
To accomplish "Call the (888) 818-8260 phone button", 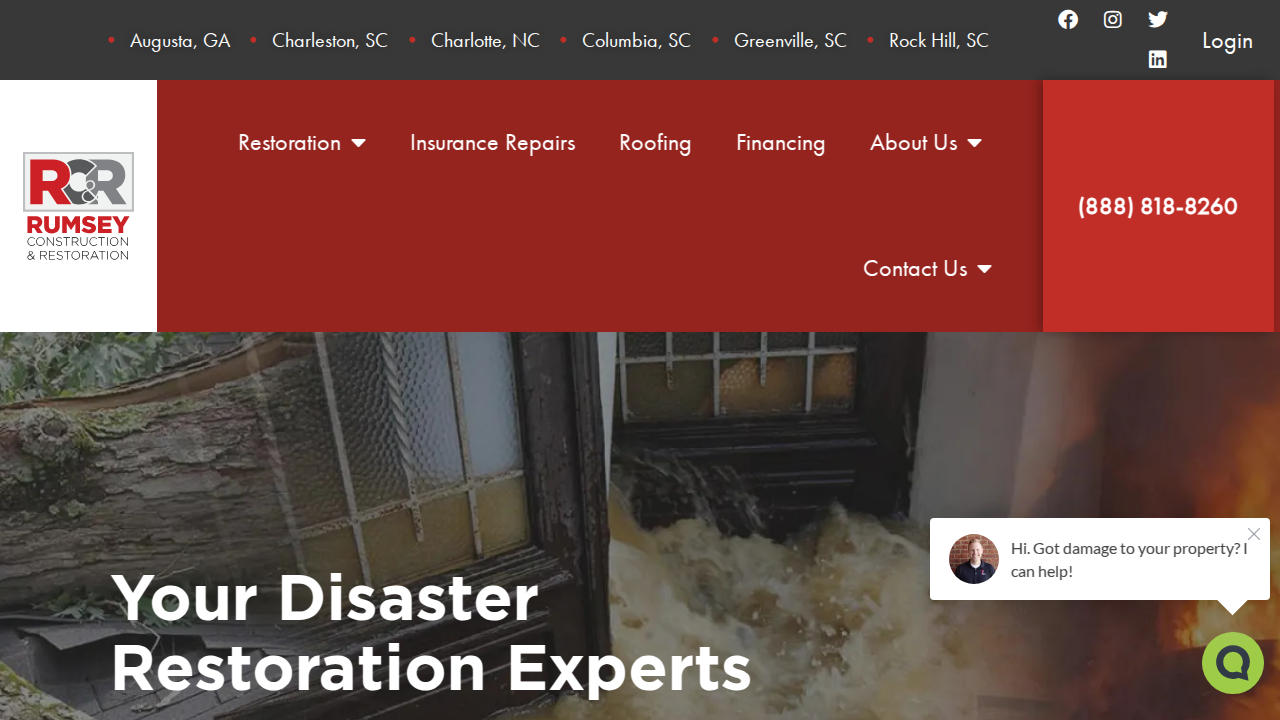I will (1158, 206).
